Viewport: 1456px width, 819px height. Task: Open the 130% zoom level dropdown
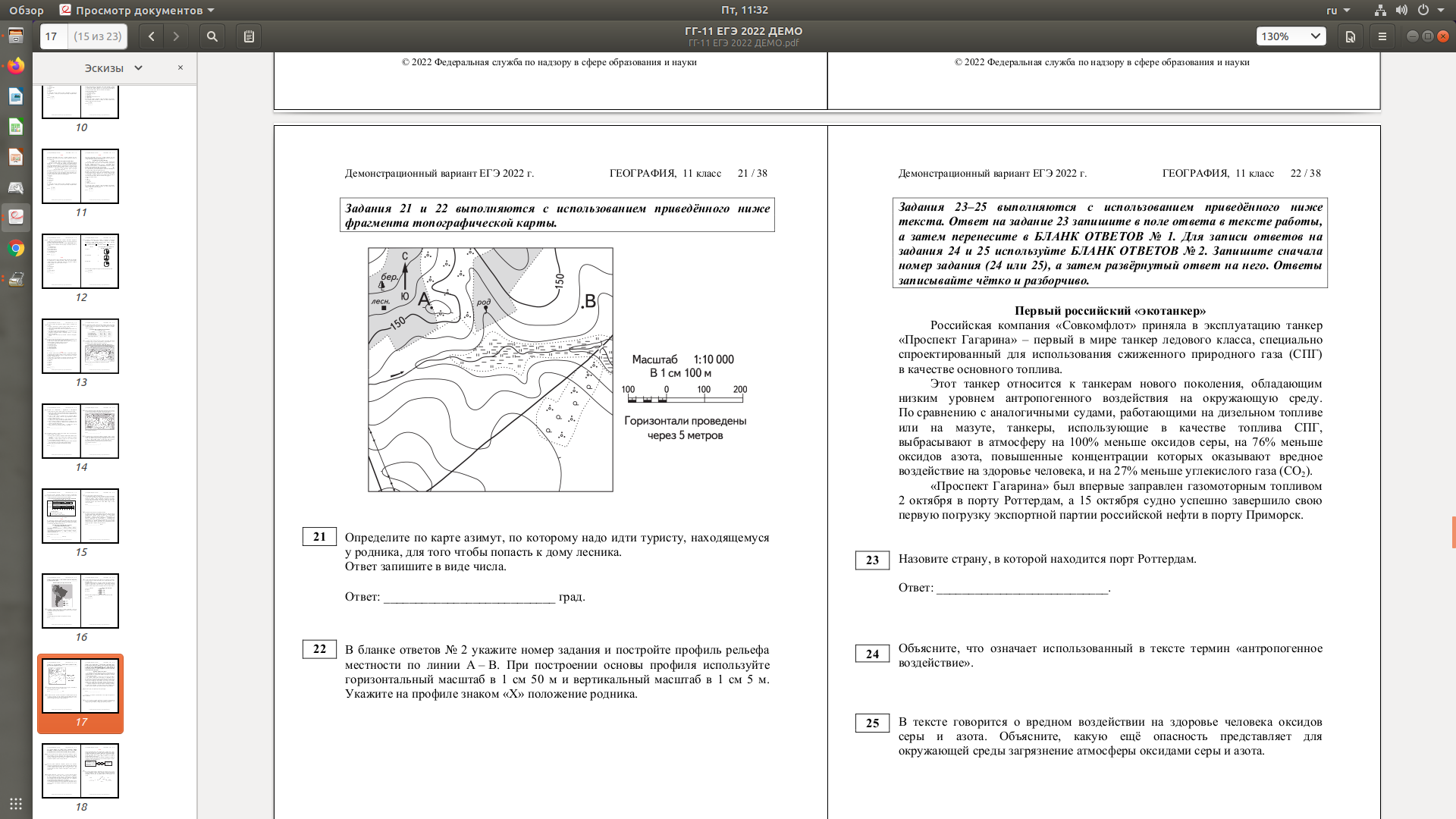click(1291, 36)
